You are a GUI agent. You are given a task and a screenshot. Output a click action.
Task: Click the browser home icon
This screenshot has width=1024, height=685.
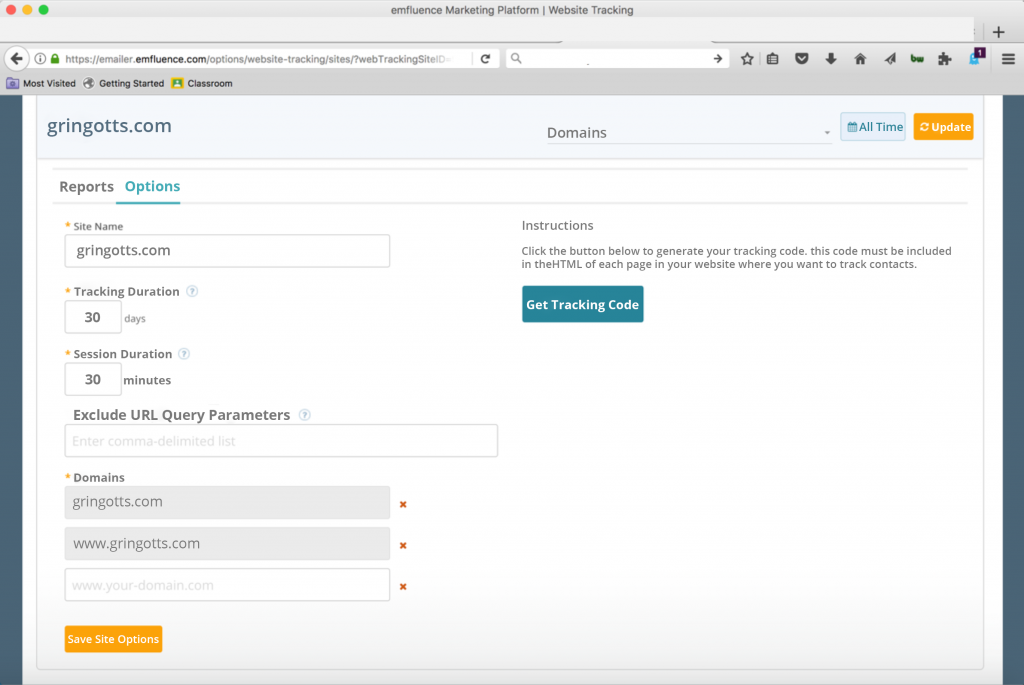pyautogui.click(x=860, y=58)
